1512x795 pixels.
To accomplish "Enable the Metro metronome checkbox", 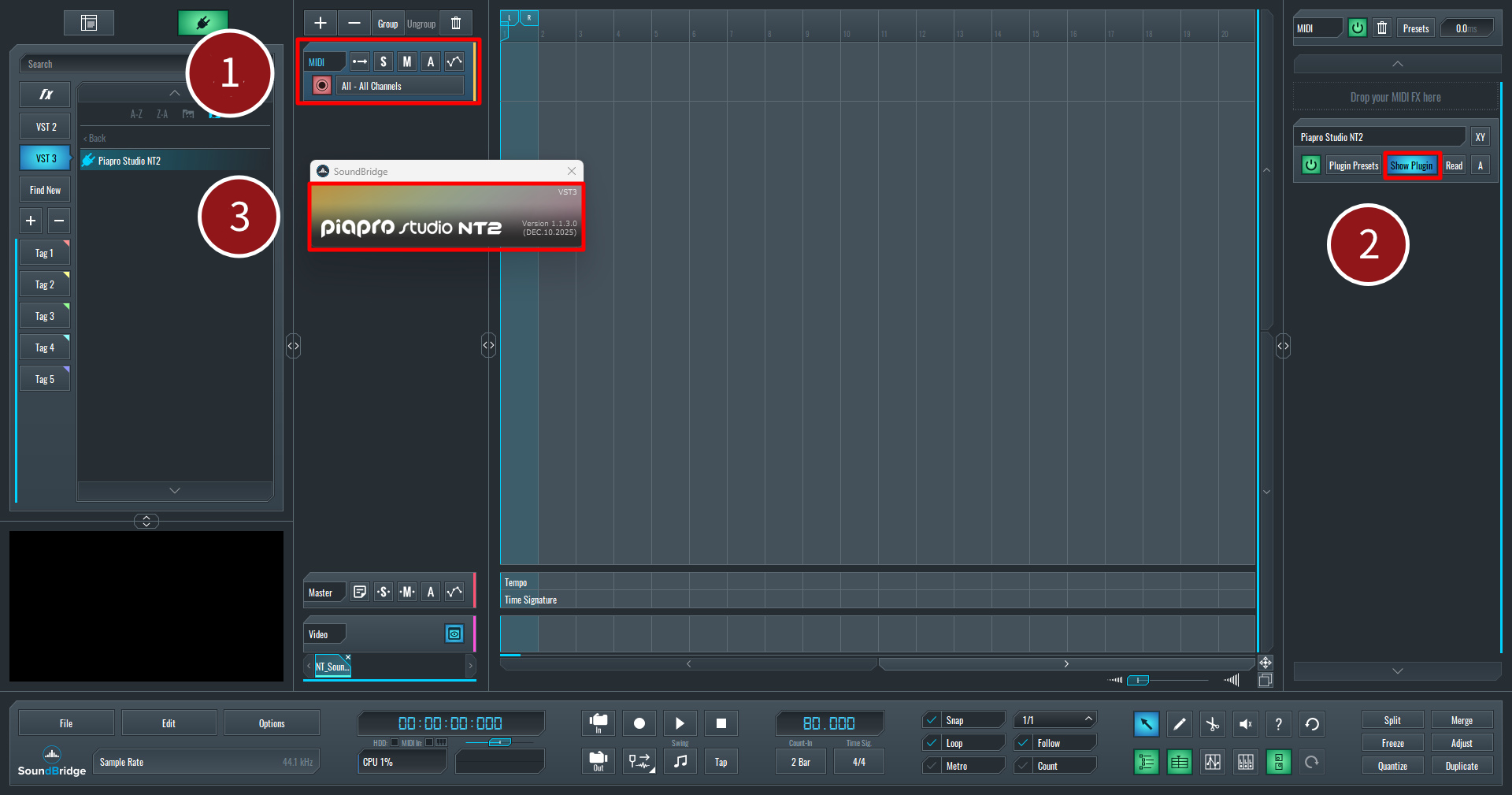I will [932, 766].
